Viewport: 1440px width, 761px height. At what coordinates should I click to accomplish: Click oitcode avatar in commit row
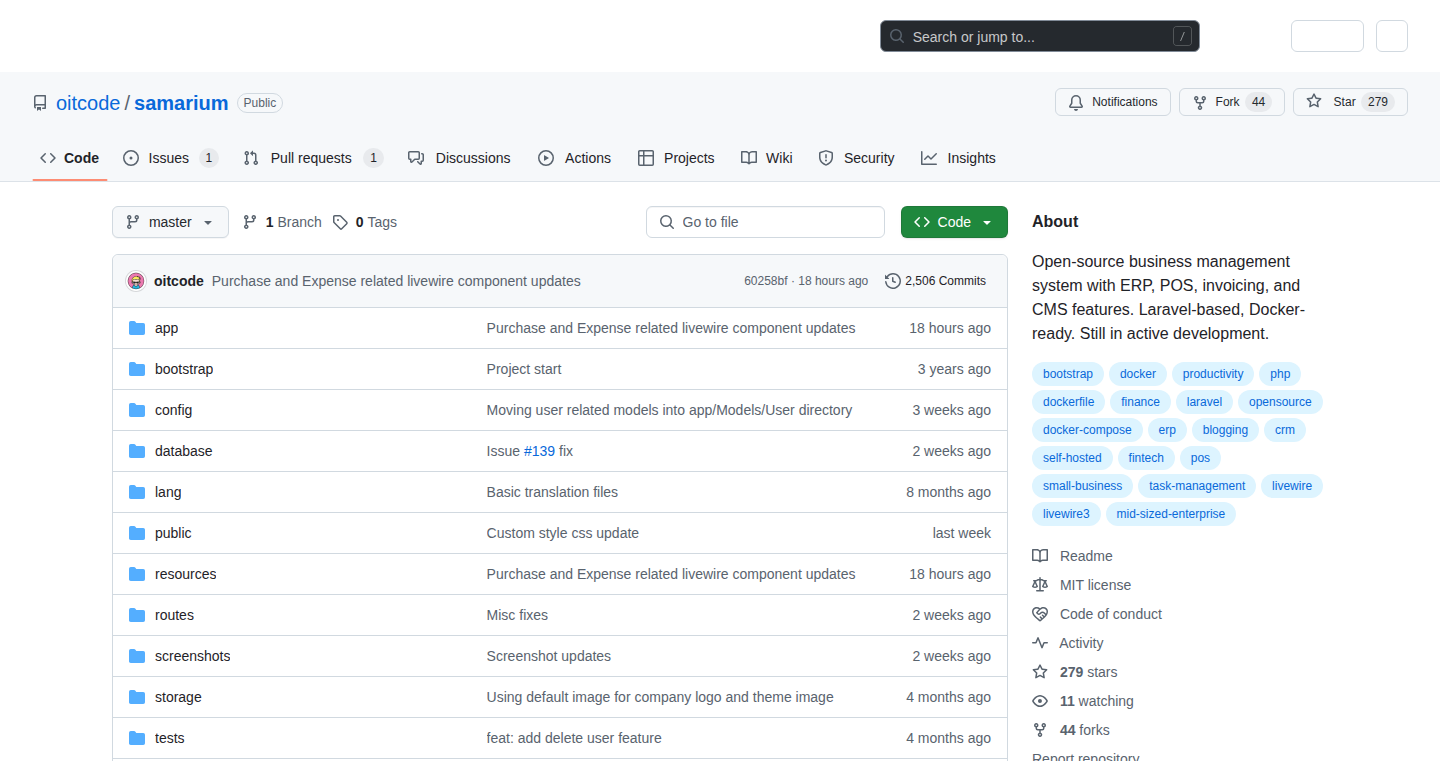click(136, 281)
